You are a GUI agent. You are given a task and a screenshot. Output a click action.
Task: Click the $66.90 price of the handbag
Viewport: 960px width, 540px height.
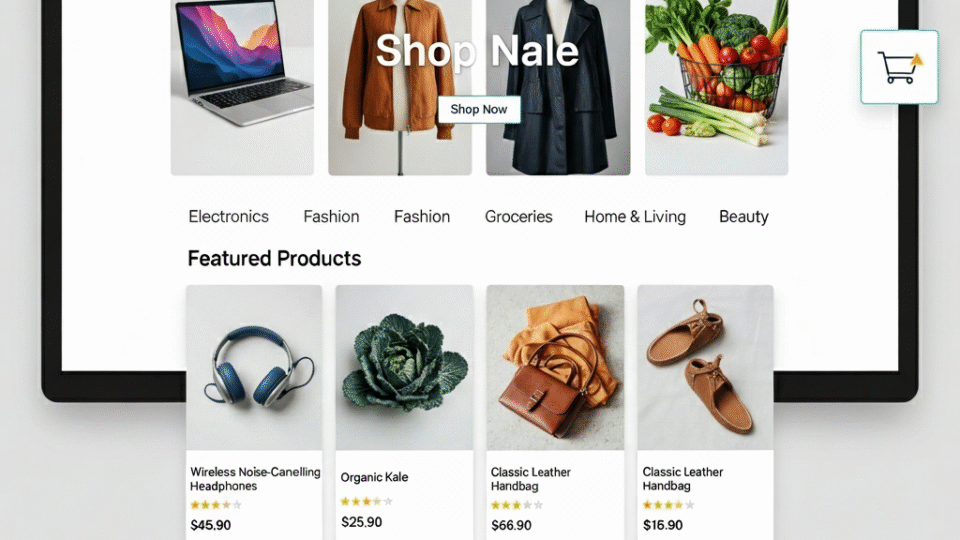(511, 525)
